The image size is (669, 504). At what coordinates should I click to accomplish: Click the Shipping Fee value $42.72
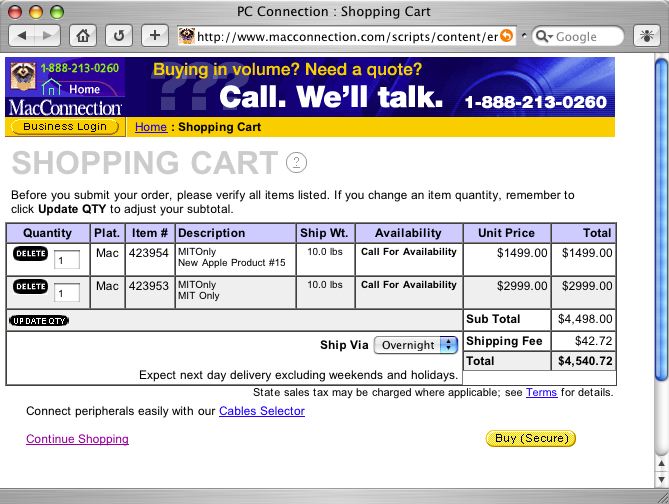[x=593, y=341]
